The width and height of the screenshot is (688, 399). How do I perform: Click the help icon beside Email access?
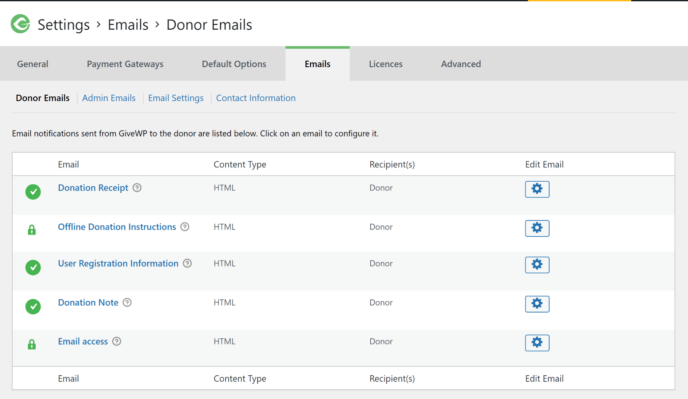click(x=116, y=341)
